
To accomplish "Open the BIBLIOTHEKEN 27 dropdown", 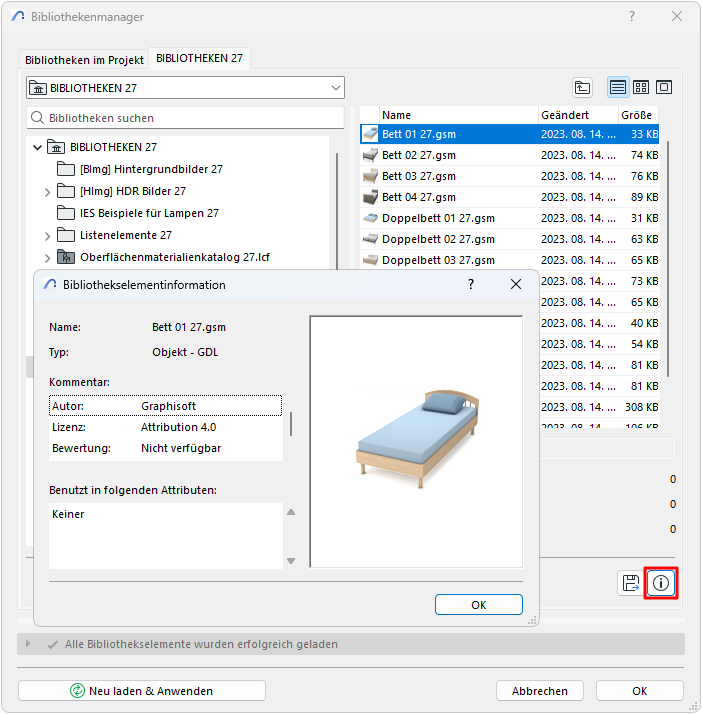I will point(185,88).
